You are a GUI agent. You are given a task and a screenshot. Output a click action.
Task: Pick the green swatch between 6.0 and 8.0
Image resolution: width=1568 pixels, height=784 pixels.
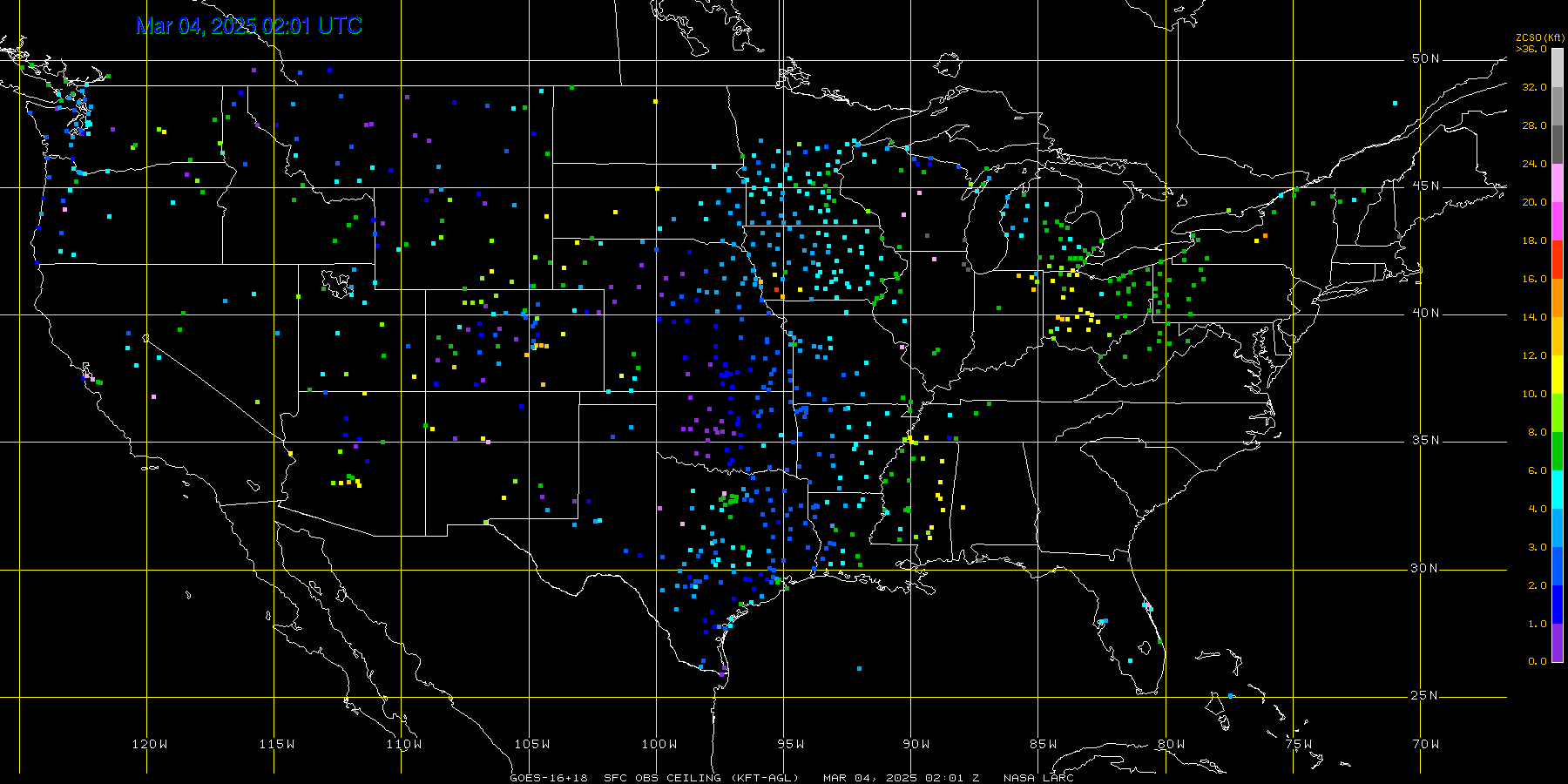click(1558, 451)
